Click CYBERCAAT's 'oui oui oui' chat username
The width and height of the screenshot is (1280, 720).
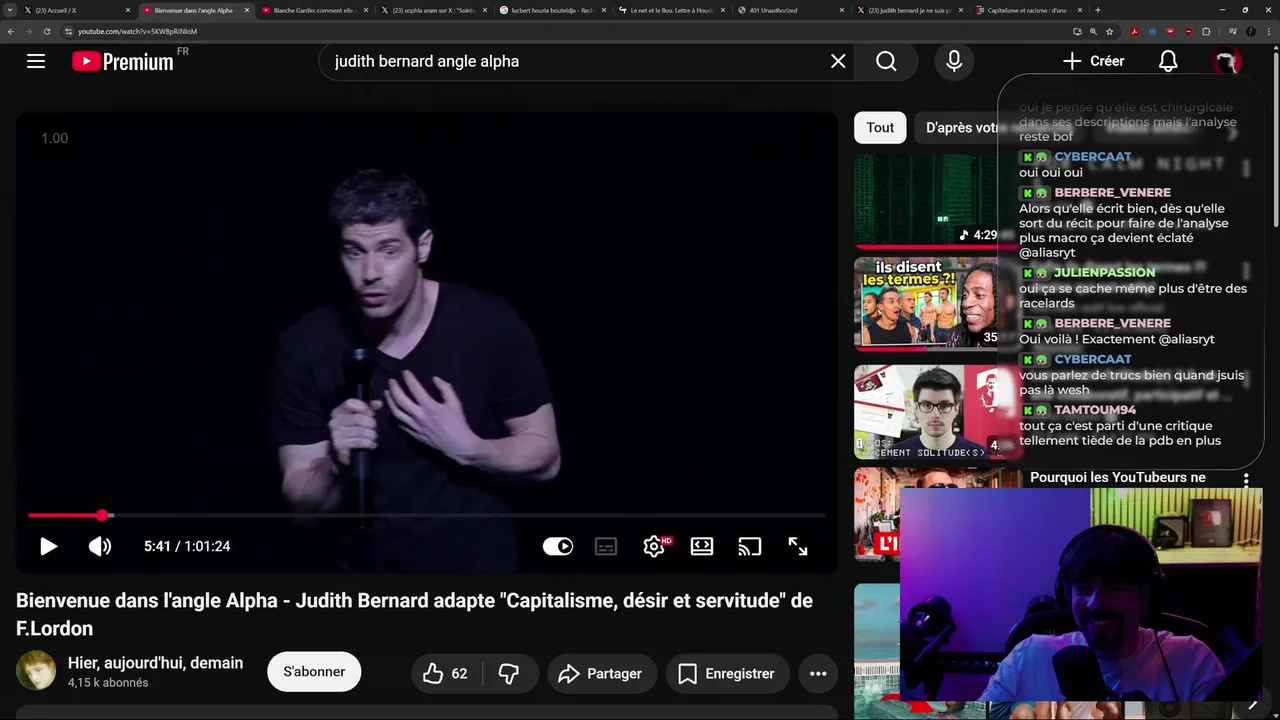pos(1092,157)
